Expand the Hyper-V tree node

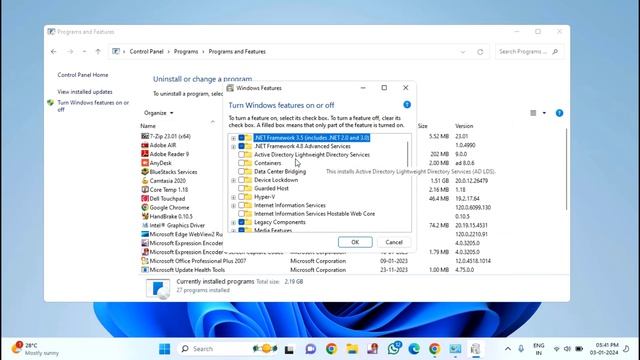click(x=233, y=197)
